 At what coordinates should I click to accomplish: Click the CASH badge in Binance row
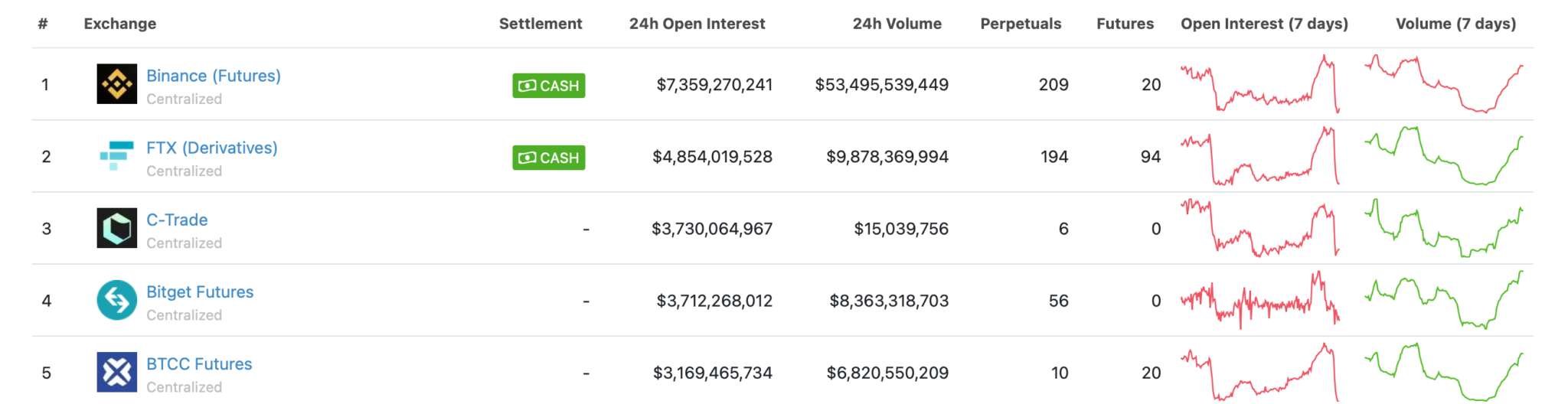(548, 86)
